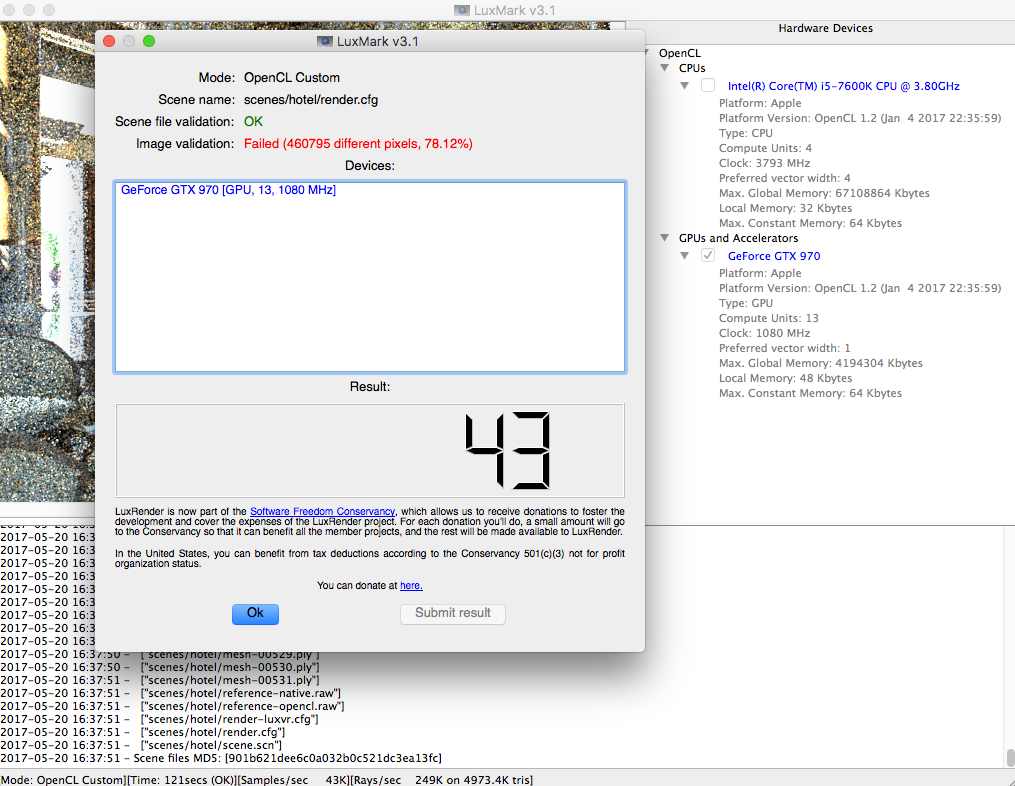Close the LuxMark result dialog

tap(109, 41)
